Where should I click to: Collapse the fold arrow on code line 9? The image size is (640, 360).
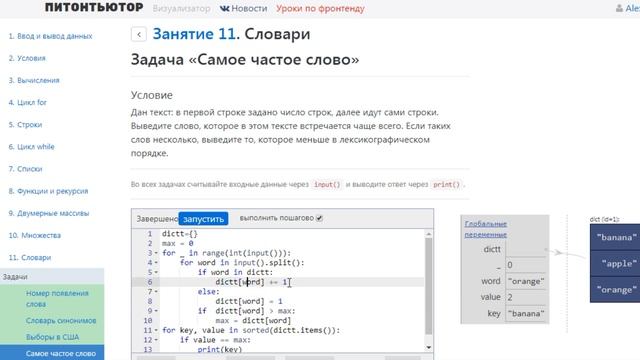156,311
